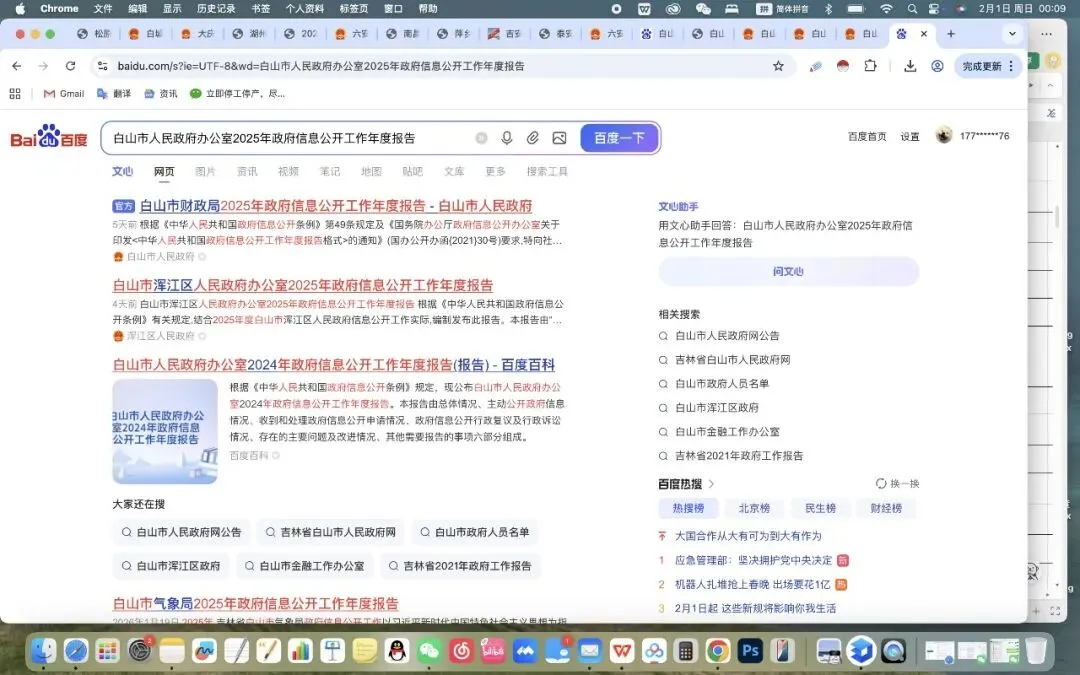Open the Gmail bookmark
The height and width of the screenshot is (675, 1080).
coord(63,94)
